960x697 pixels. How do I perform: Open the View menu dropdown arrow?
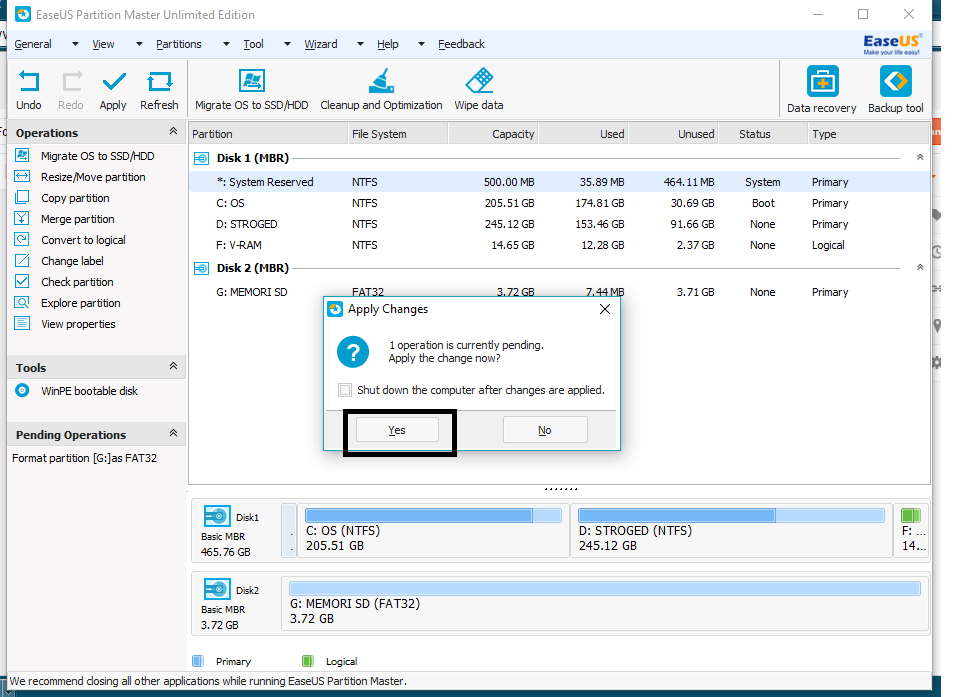pos(140,44)
